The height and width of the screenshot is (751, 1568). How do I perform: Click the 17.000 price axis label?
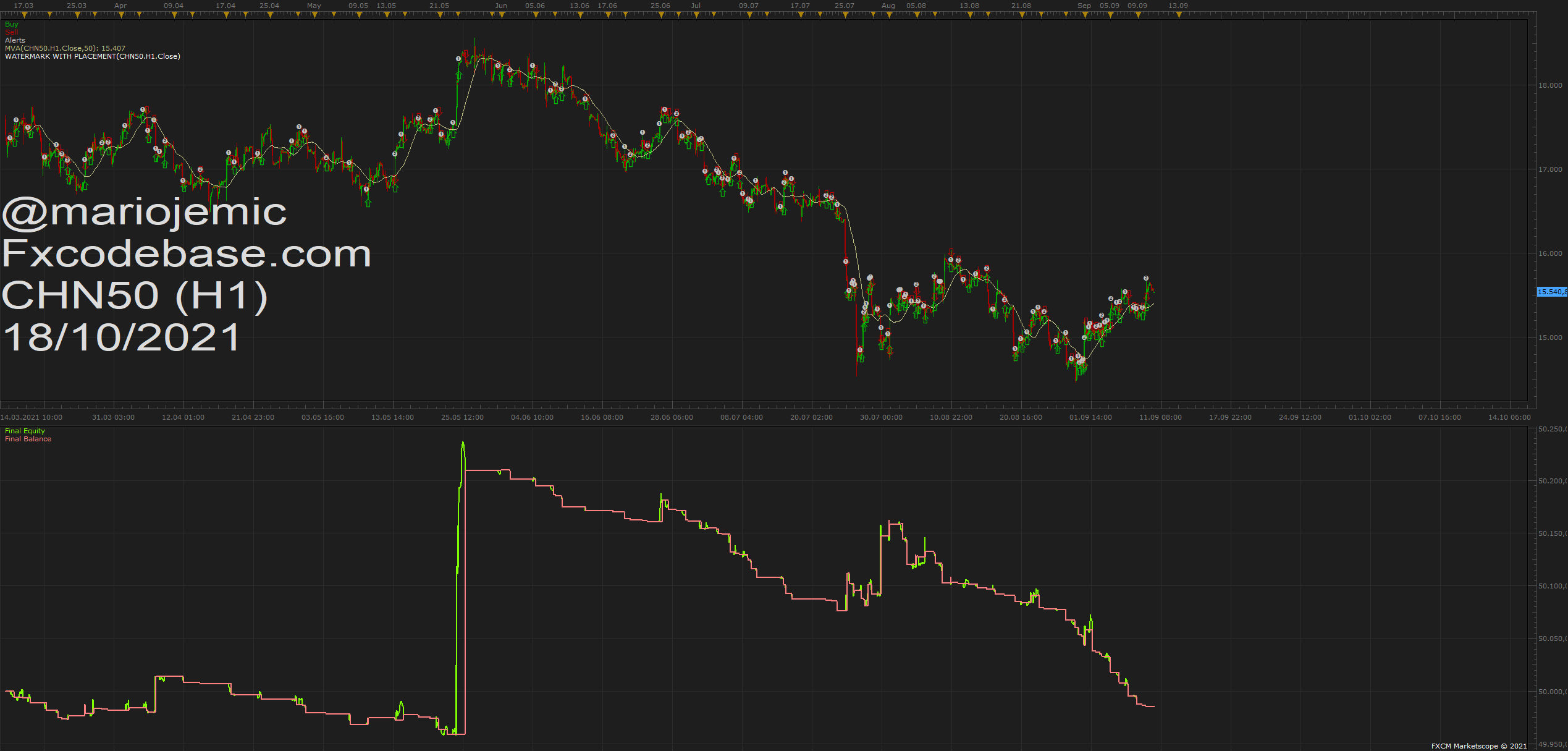click(x=1550, y=169)
